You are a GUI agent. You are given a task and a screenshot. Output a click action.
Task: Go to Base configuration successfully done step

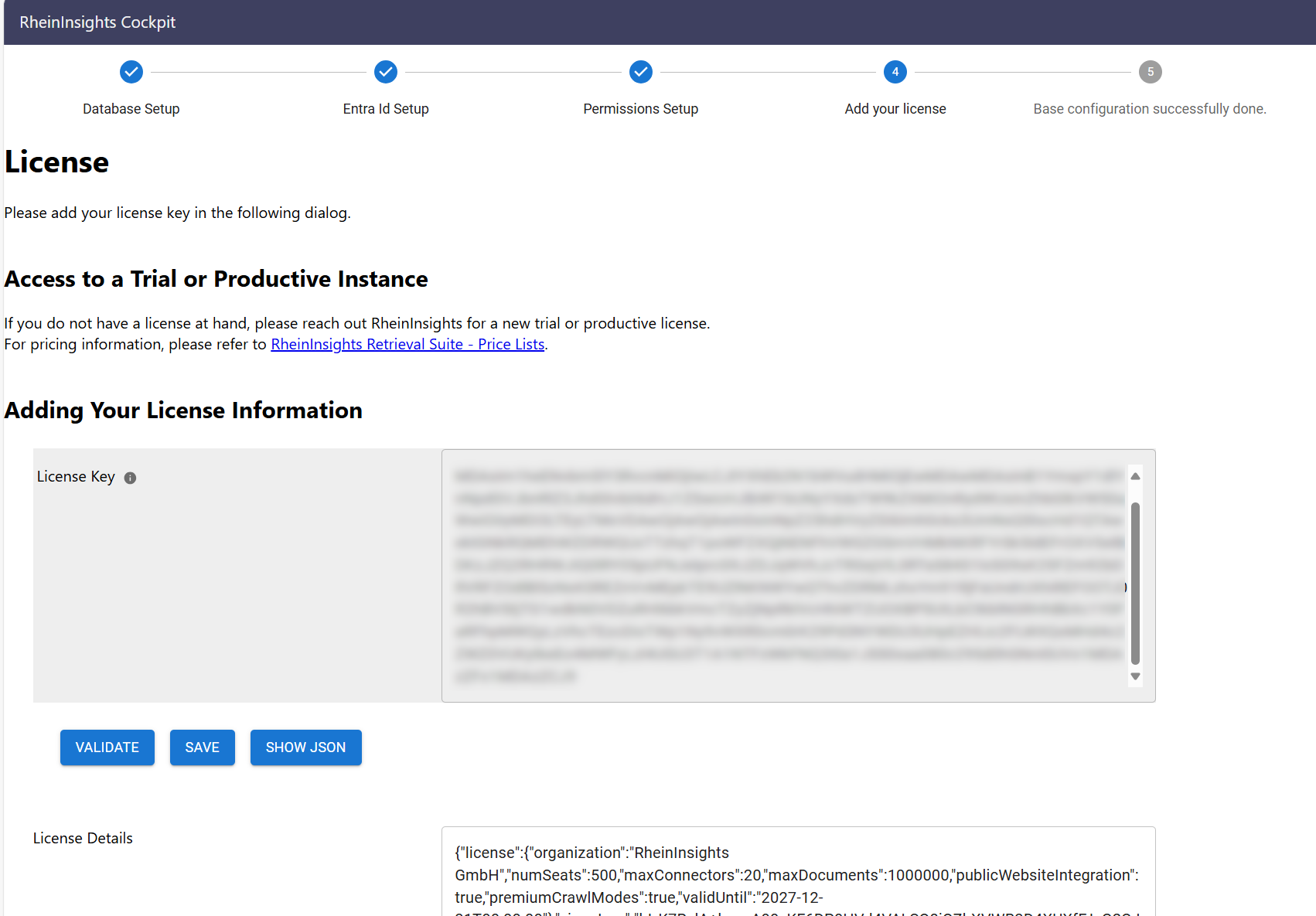pos(1150,109)
